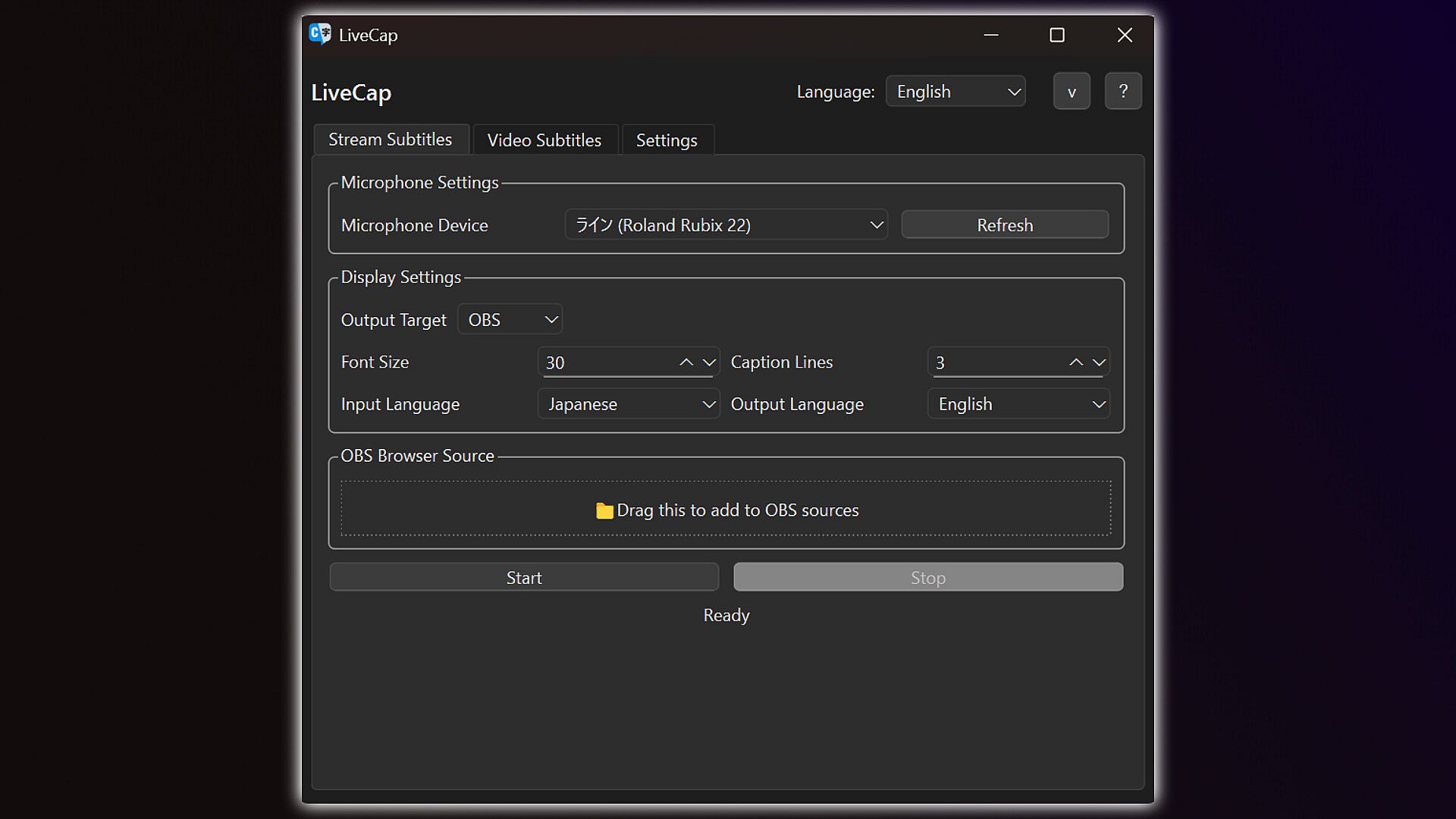1456x819 pixels.
Task: Increase Font Size with up arrow
Action: tap(686, 362)
